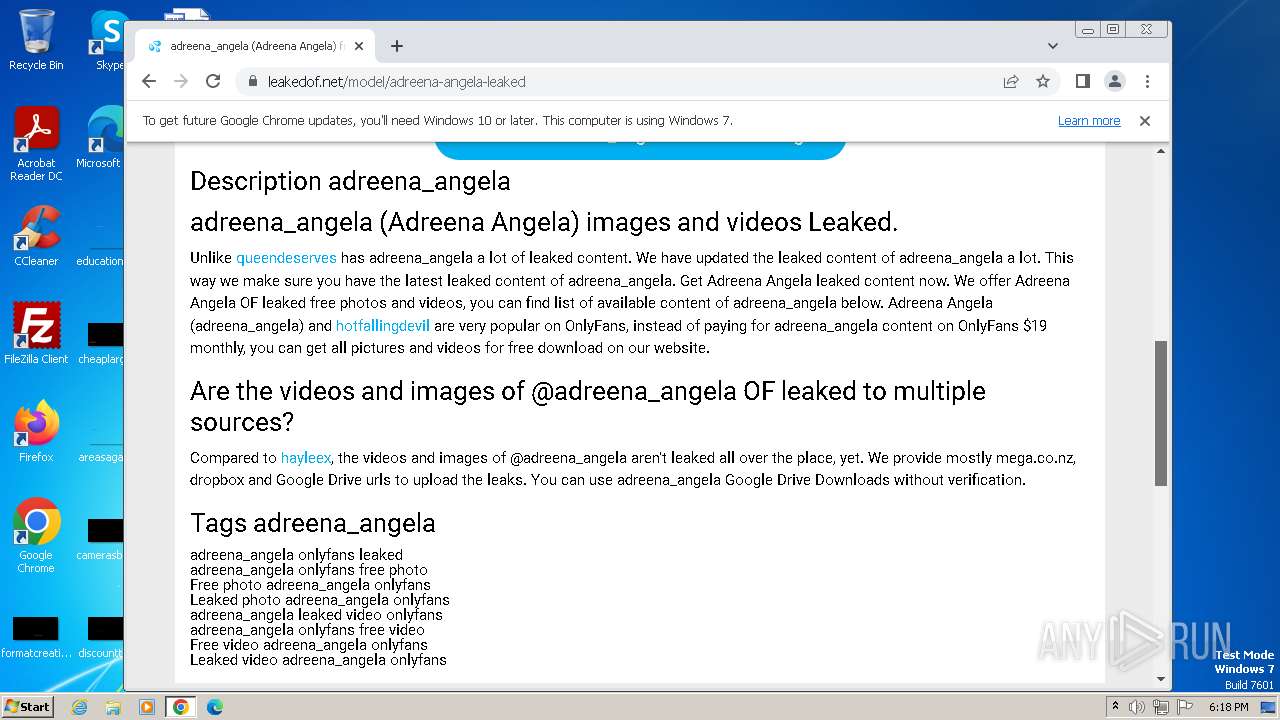Follow the queendeserves link
The image size is (1280, 720).
coord(286,258)
